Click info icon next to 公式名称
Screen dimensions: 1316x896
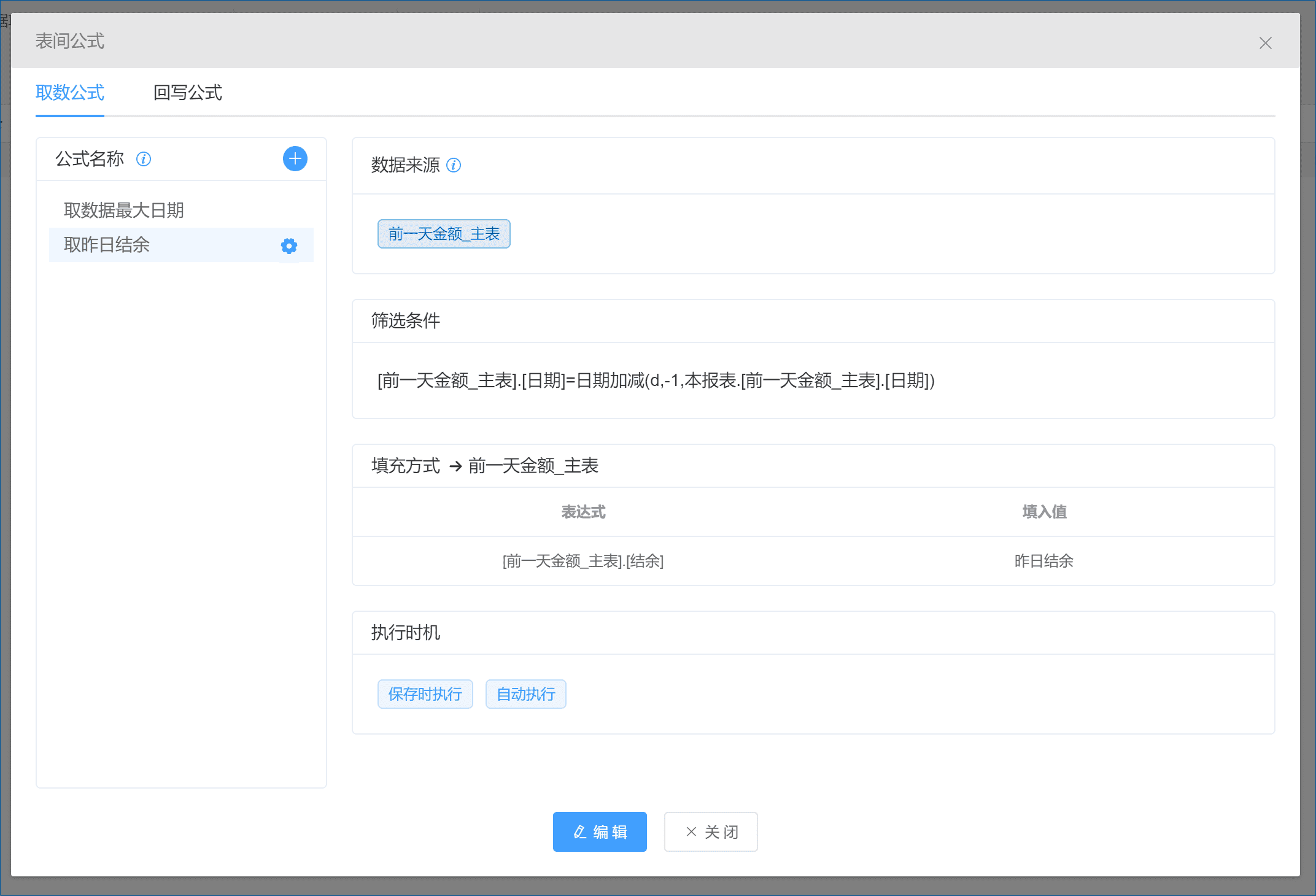pyautogui.click(x=144, y=160)
